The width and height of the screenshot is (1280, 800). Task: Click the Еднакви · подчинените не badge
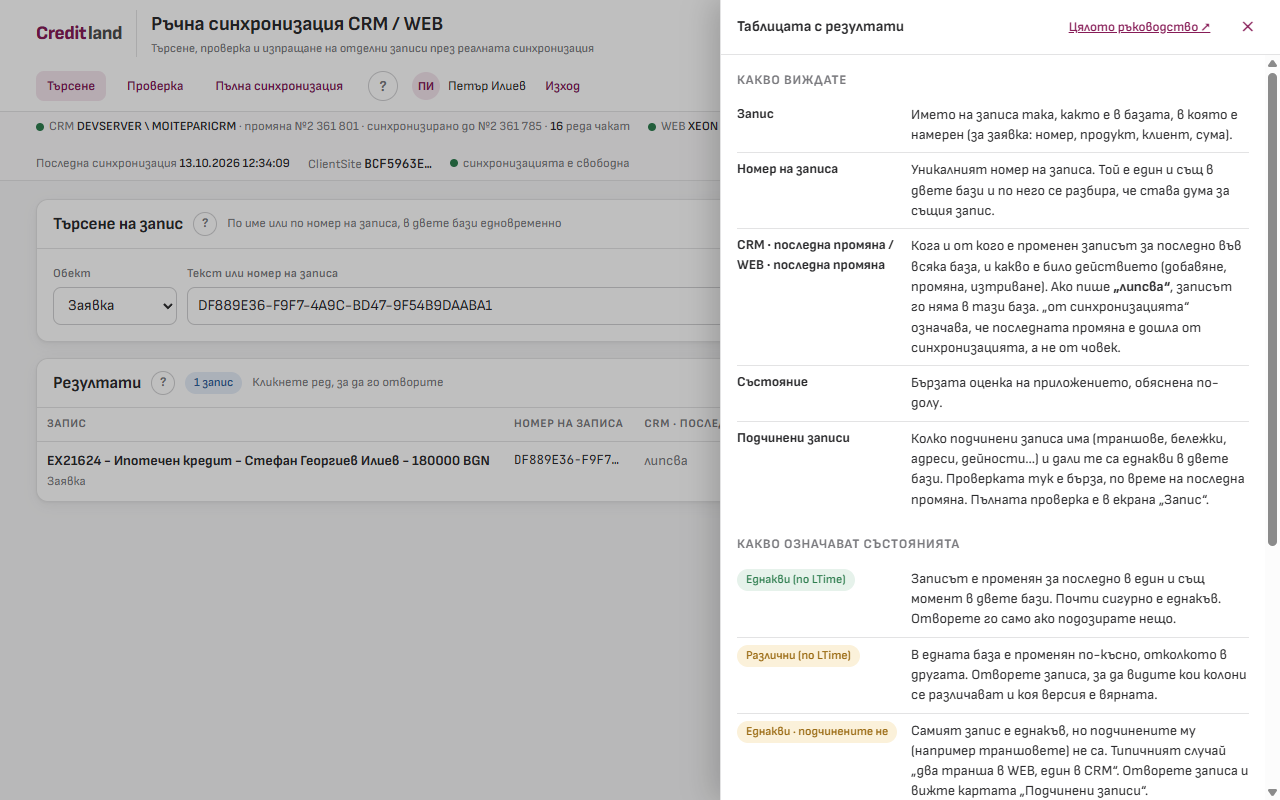tap(817, 732)
